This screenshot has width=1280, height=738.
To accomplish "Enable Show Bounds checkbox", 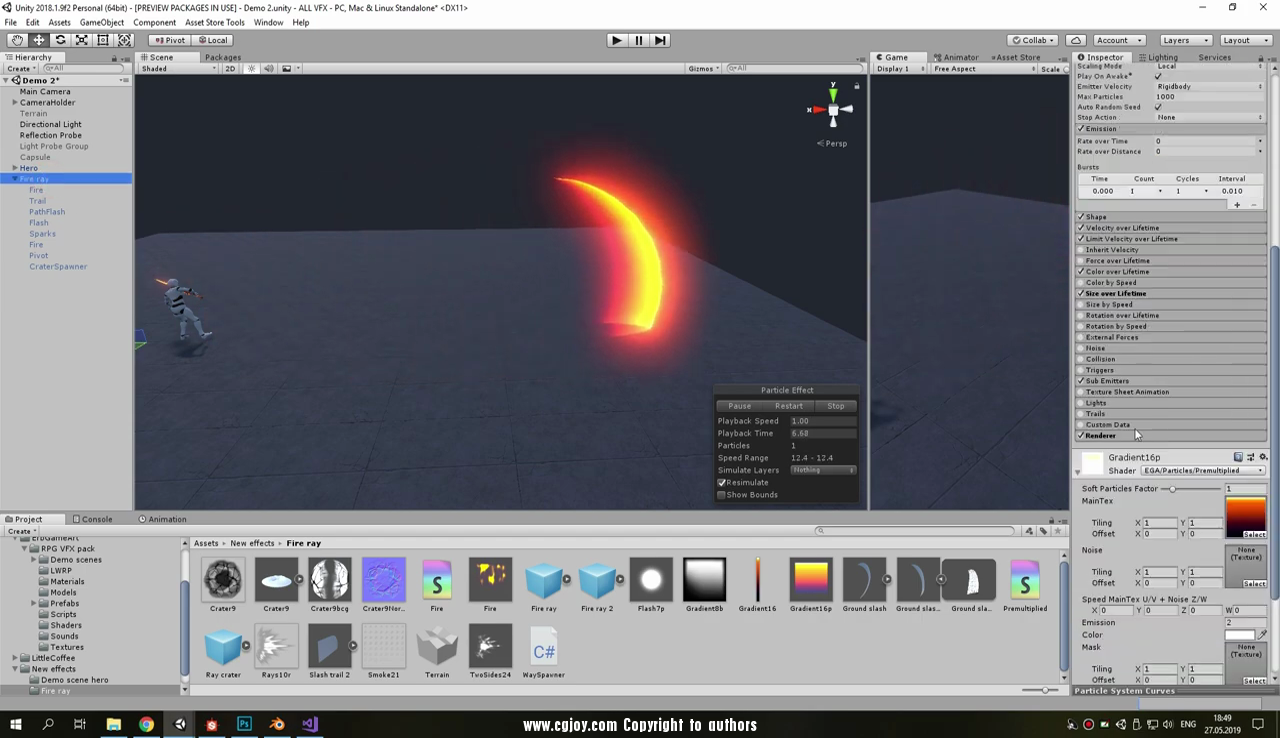I will click(x=721, y=494).
